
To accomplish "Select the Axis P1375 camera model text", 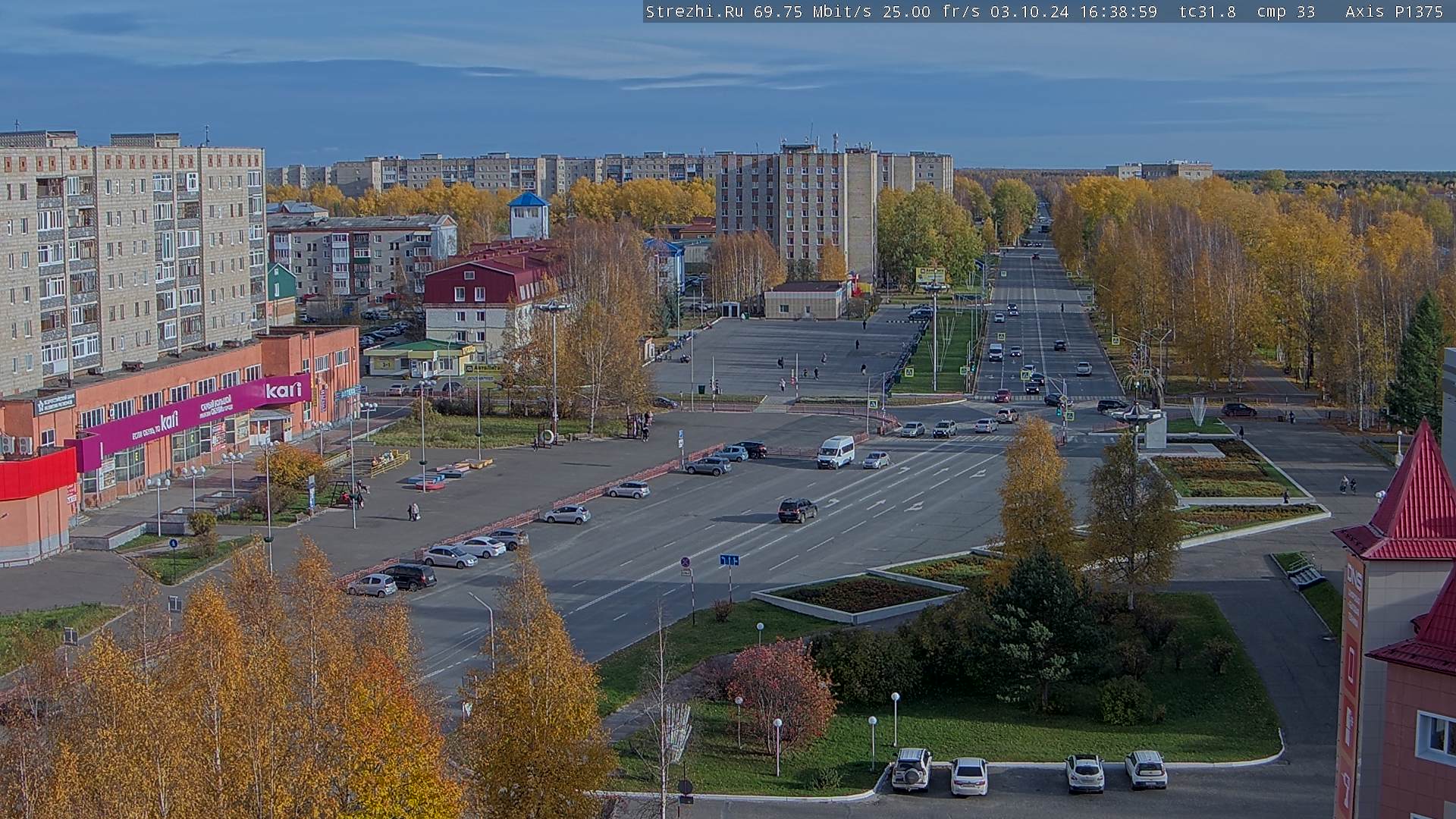I will pyautogui.click(x=1394, y=11).
